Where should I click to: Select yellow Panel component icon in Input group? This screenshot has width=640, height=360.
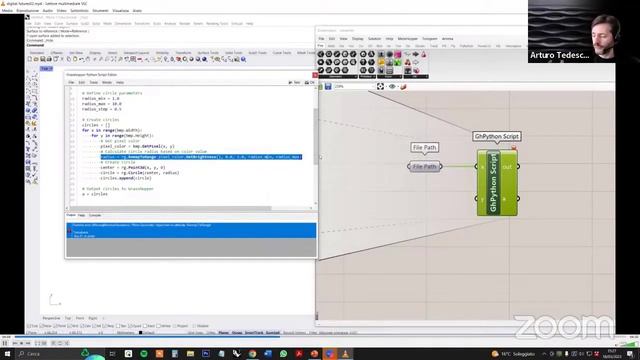pyautogui.click(x=381, y=62)
